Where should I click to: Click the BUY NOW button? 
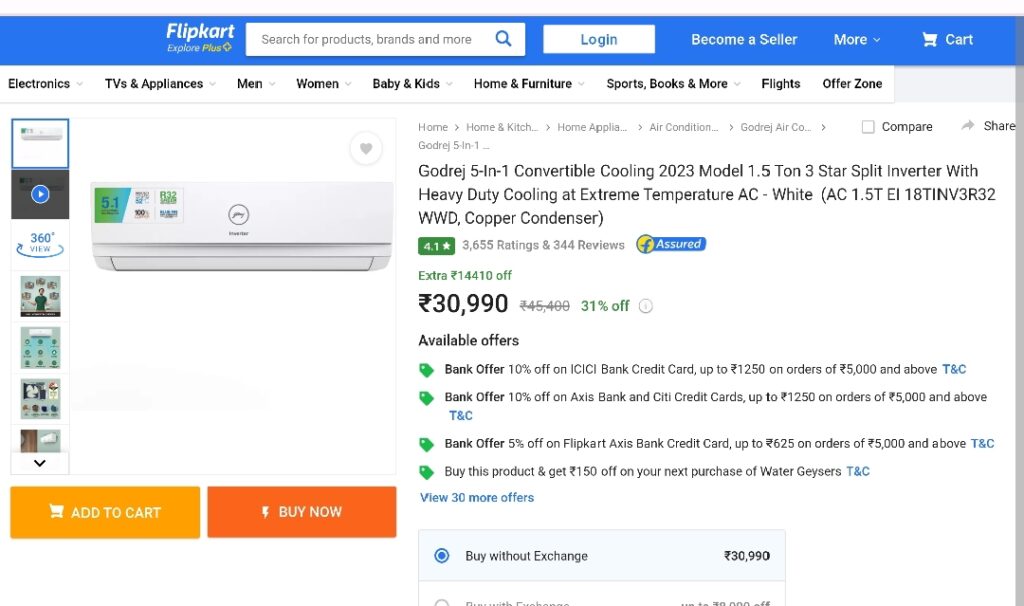pos(302,512)
